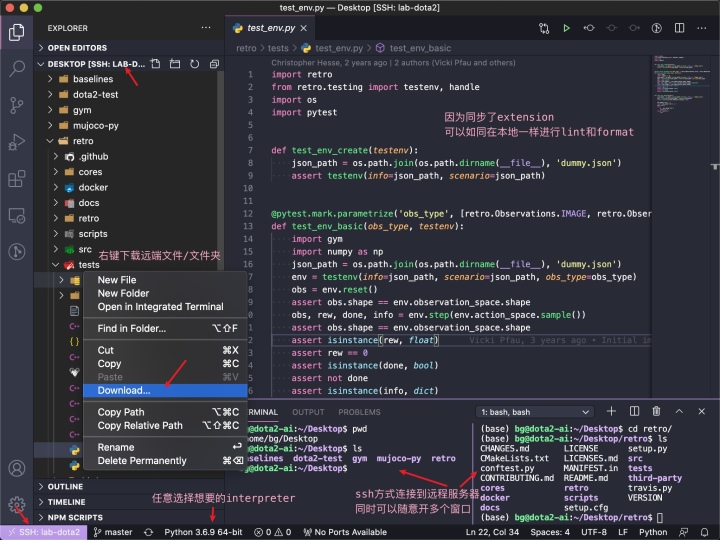
Task: Click the New Folder icon in Explorer header
Action: tap(175, 64)
